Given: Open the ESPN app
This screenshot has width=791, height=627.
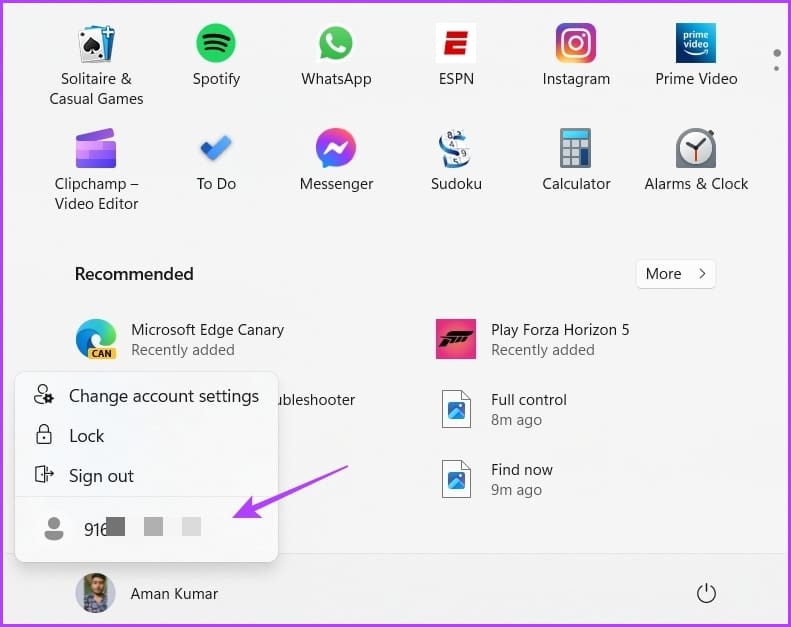Looking at the screenshot, I should click(x=456, y=55).
